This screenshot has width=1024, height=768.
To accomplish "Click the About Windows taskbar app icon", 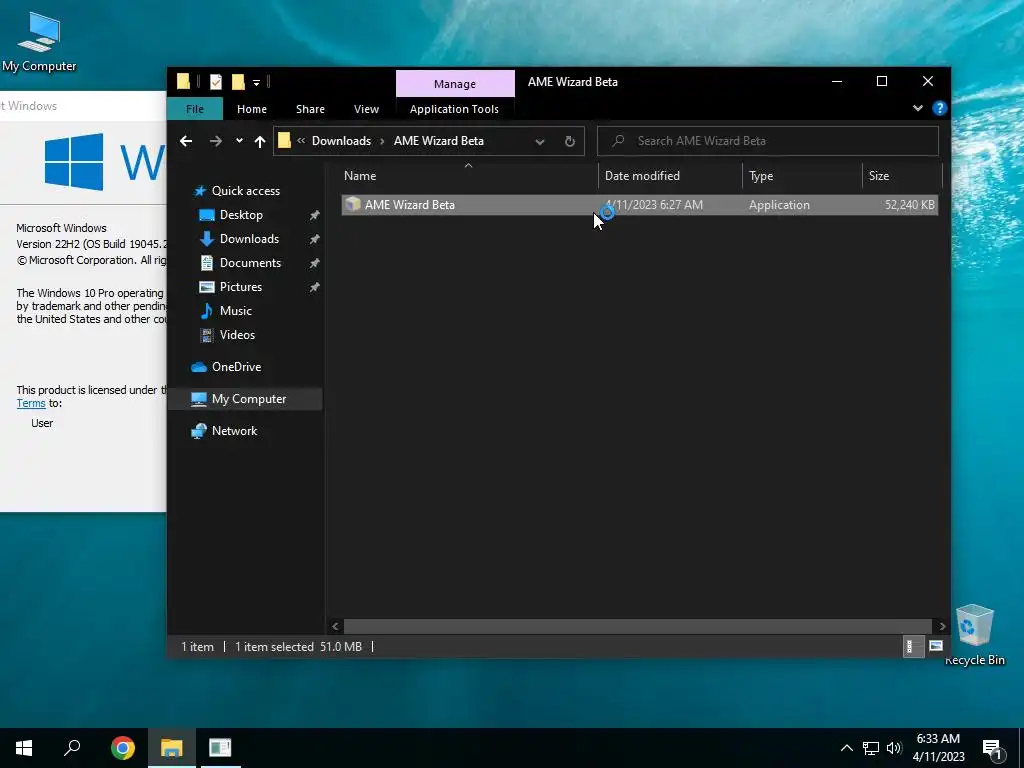I will [220, 748].
